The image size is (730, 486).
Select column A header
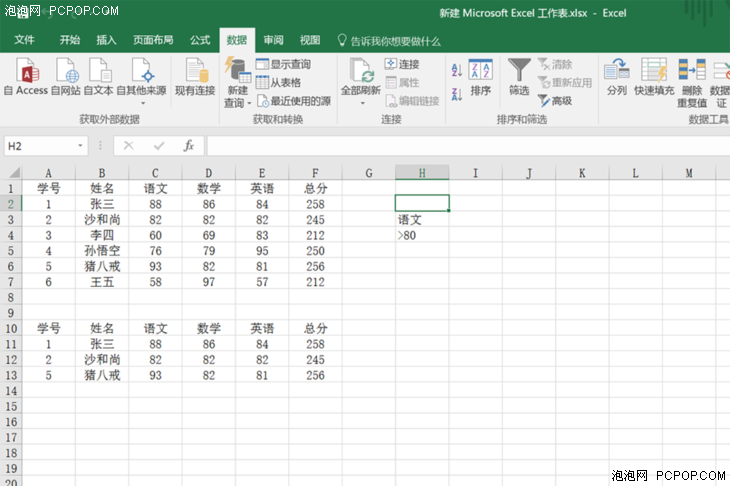coord(48,173)
